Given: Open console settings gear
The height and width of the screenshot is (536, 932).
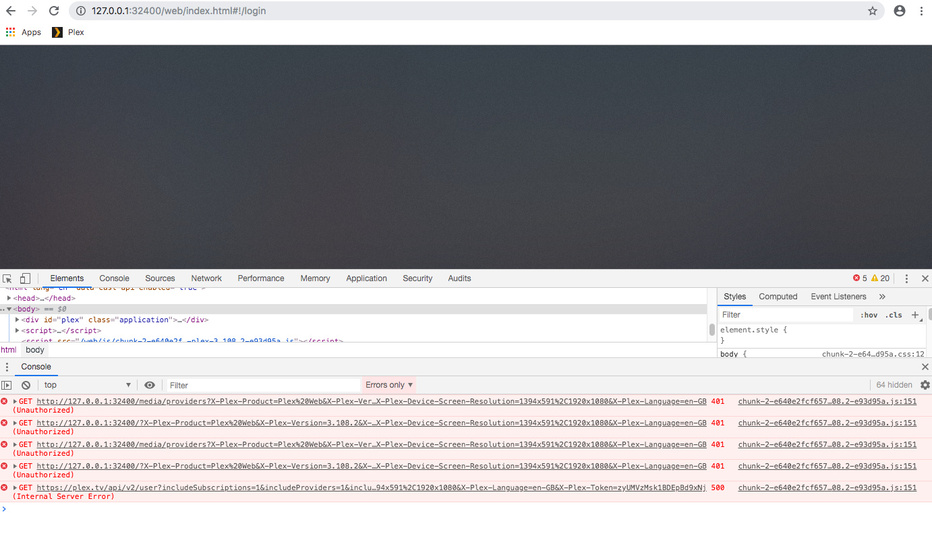Looking at the screenshot, I should [925, 385].
